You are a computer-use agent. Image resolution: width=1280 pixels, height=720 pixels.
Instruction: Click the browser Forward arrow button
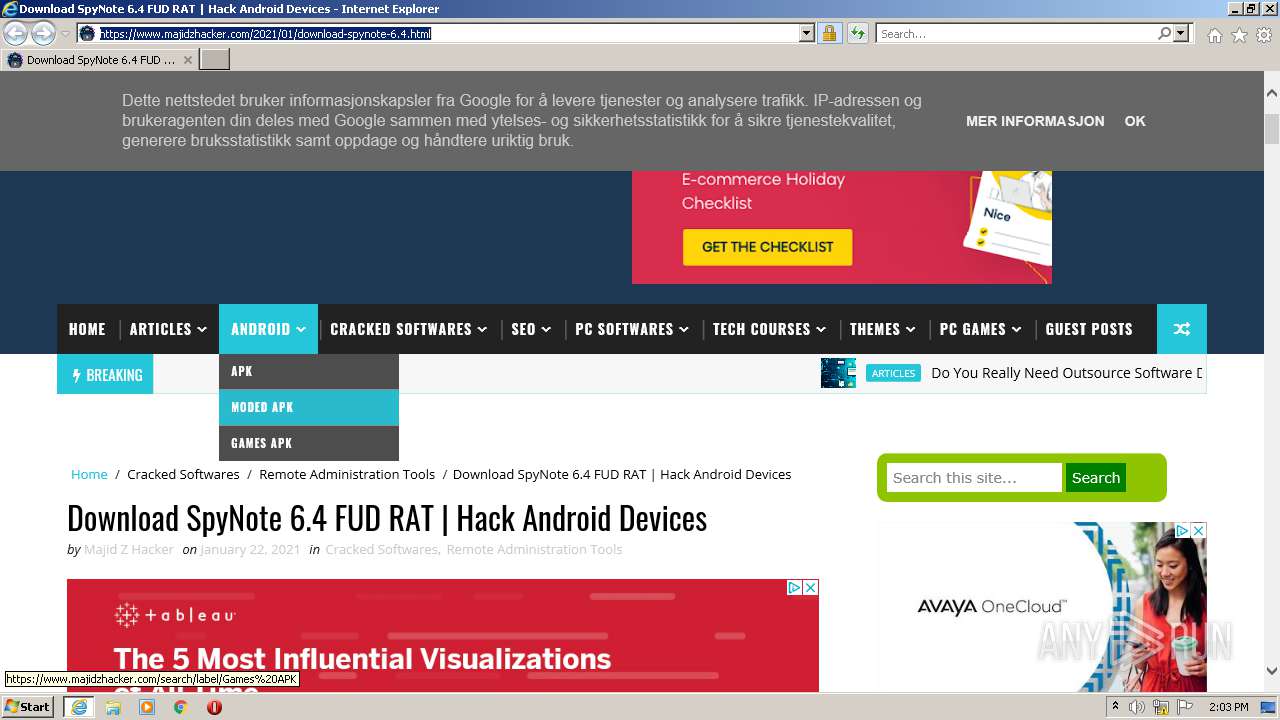(43, 33)
